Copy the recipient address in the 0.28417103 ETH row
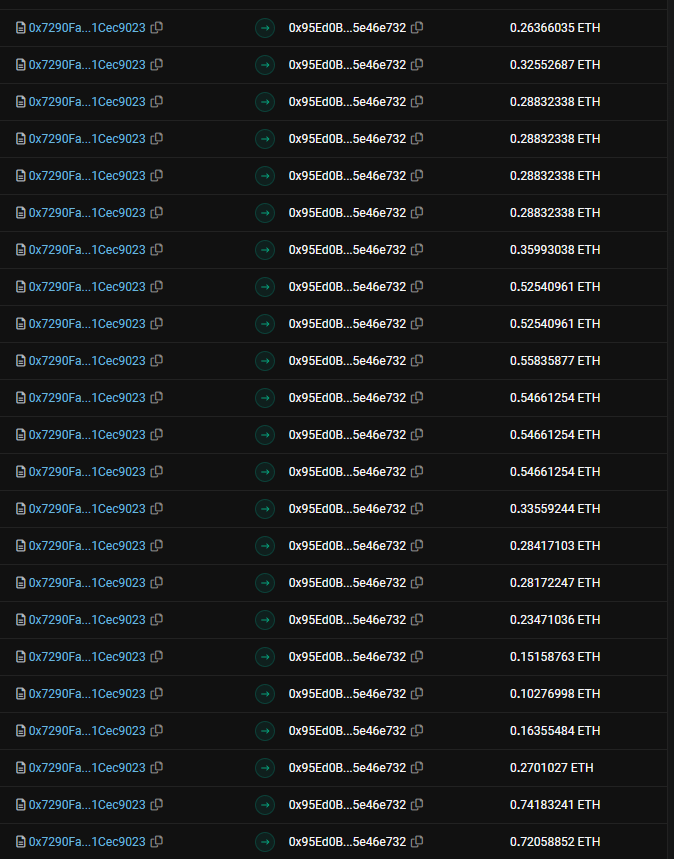The image size is (674, 859). (x=417, y=546)
